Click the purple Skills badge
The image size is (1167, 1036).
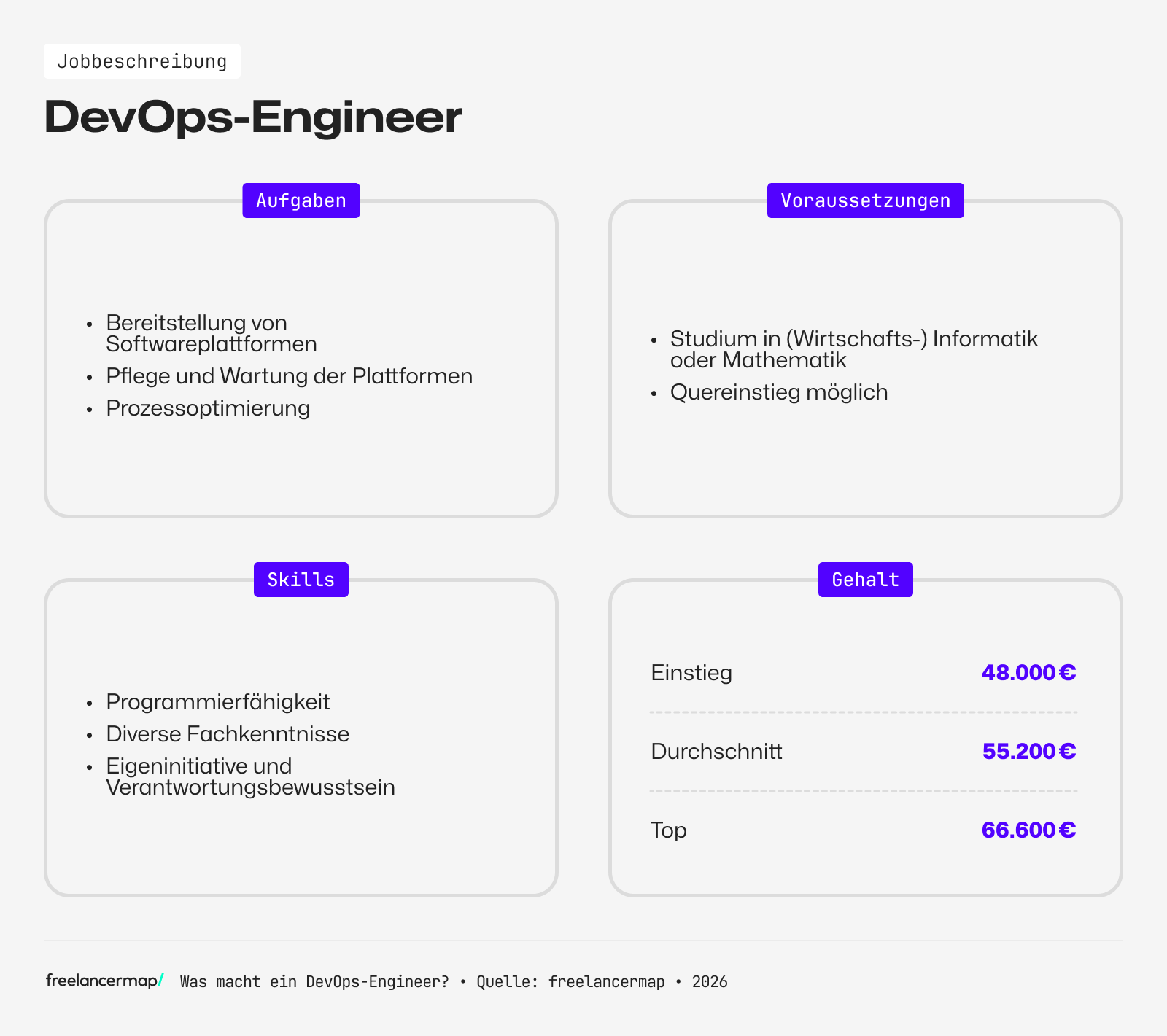pyautogui.click(x=301, y=579)
